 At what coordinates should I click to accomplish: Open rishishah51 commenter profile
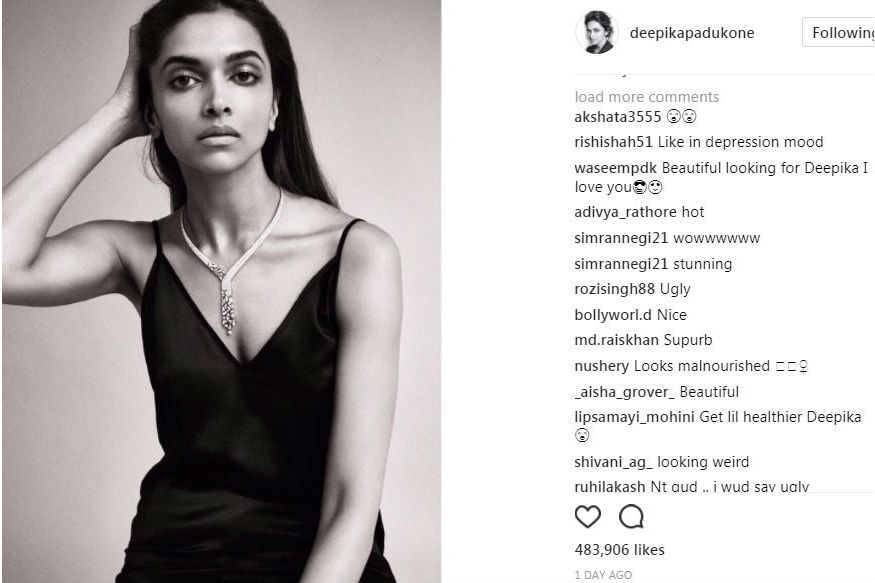click(x=613, y=142)
